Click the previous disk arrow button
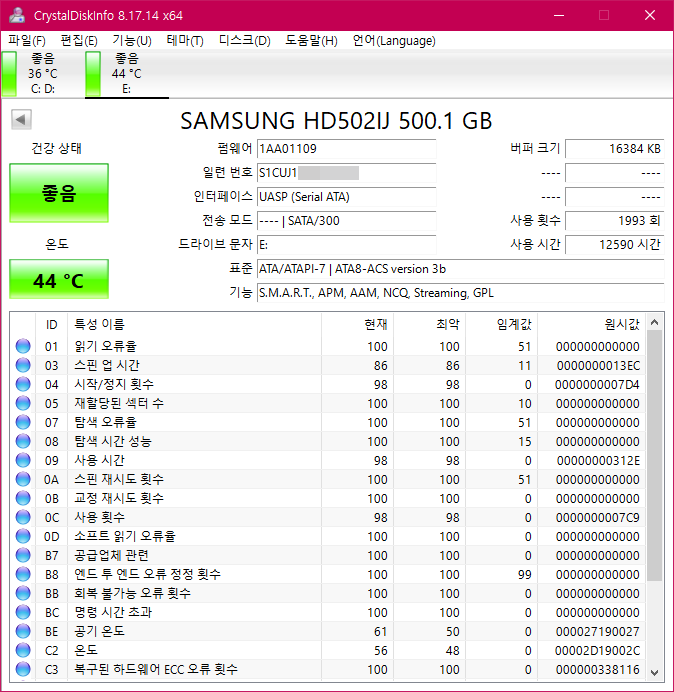Image resolution: width=674 pixels, height=692 pixels. click(x=21, y=119)
